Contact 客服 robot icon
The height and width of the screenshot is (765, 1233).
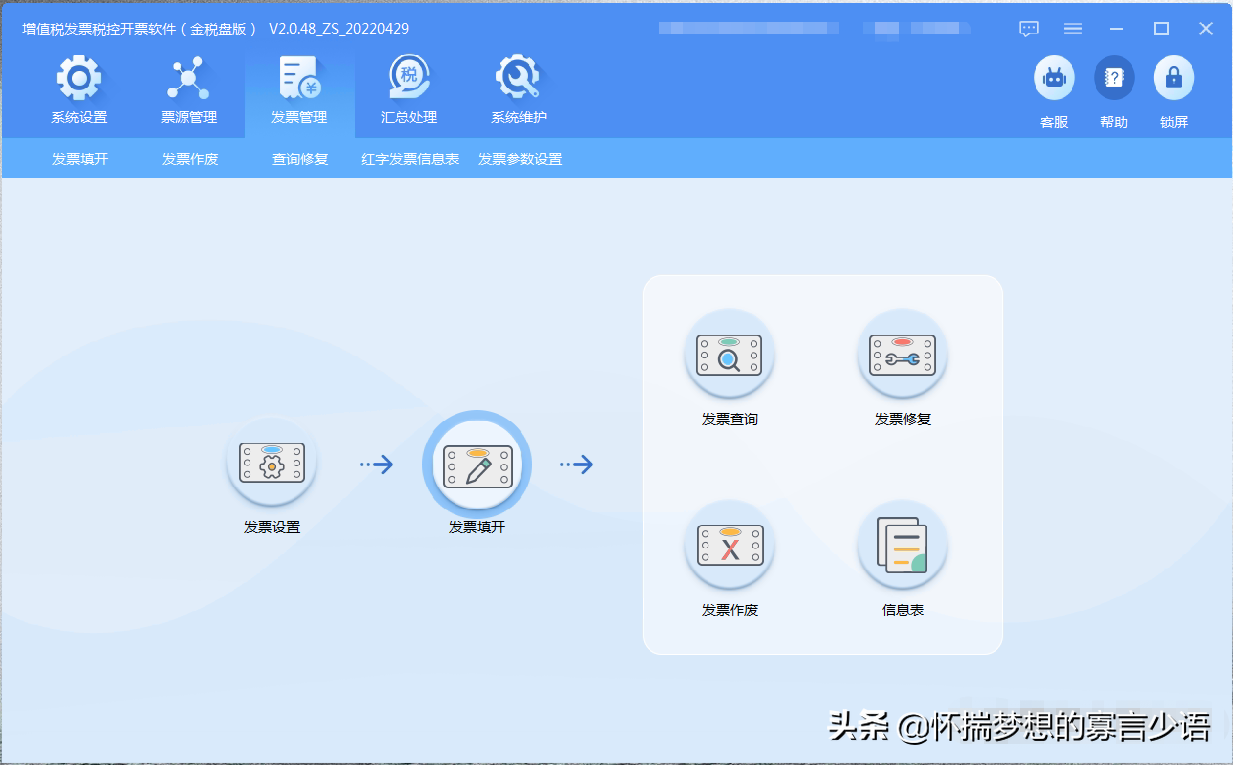(1054, 77)
